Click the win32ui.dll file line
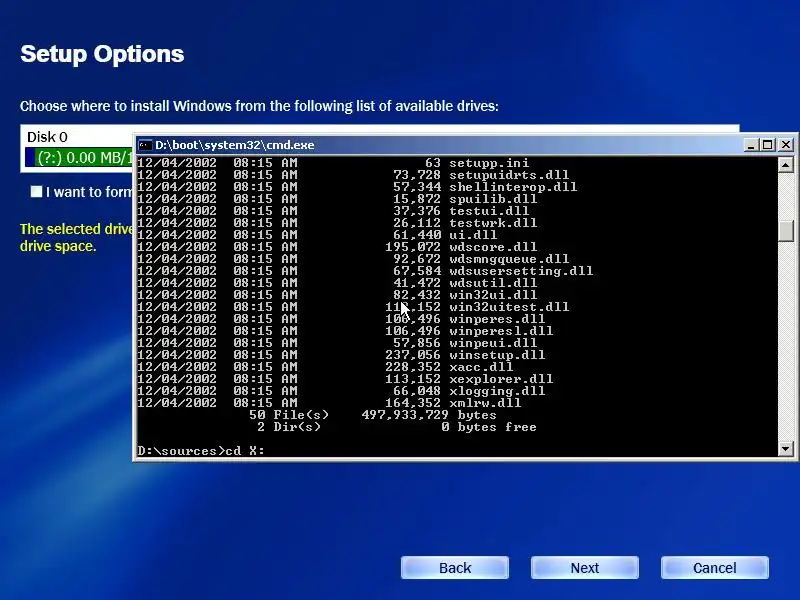The width and height of the screenshot is (800, 600). click(x=337, y=295)
